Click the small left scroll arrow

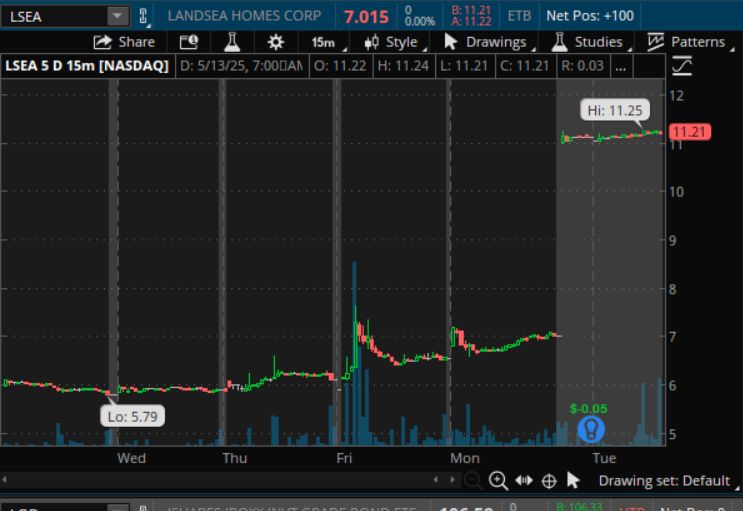pyautogui.click(x=435, y=480)
